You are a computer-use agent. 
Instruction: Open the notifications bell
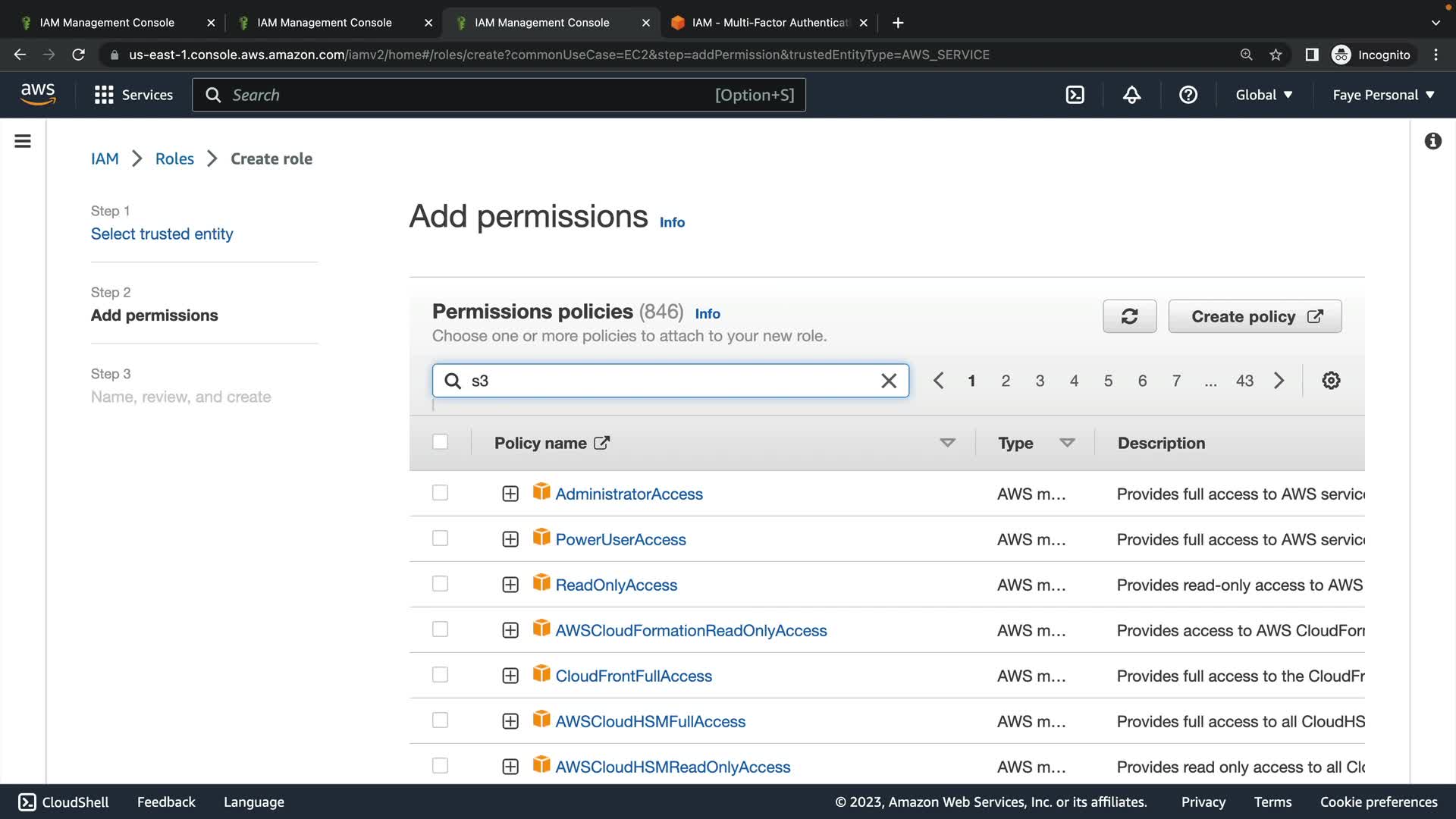[1131, 95]
